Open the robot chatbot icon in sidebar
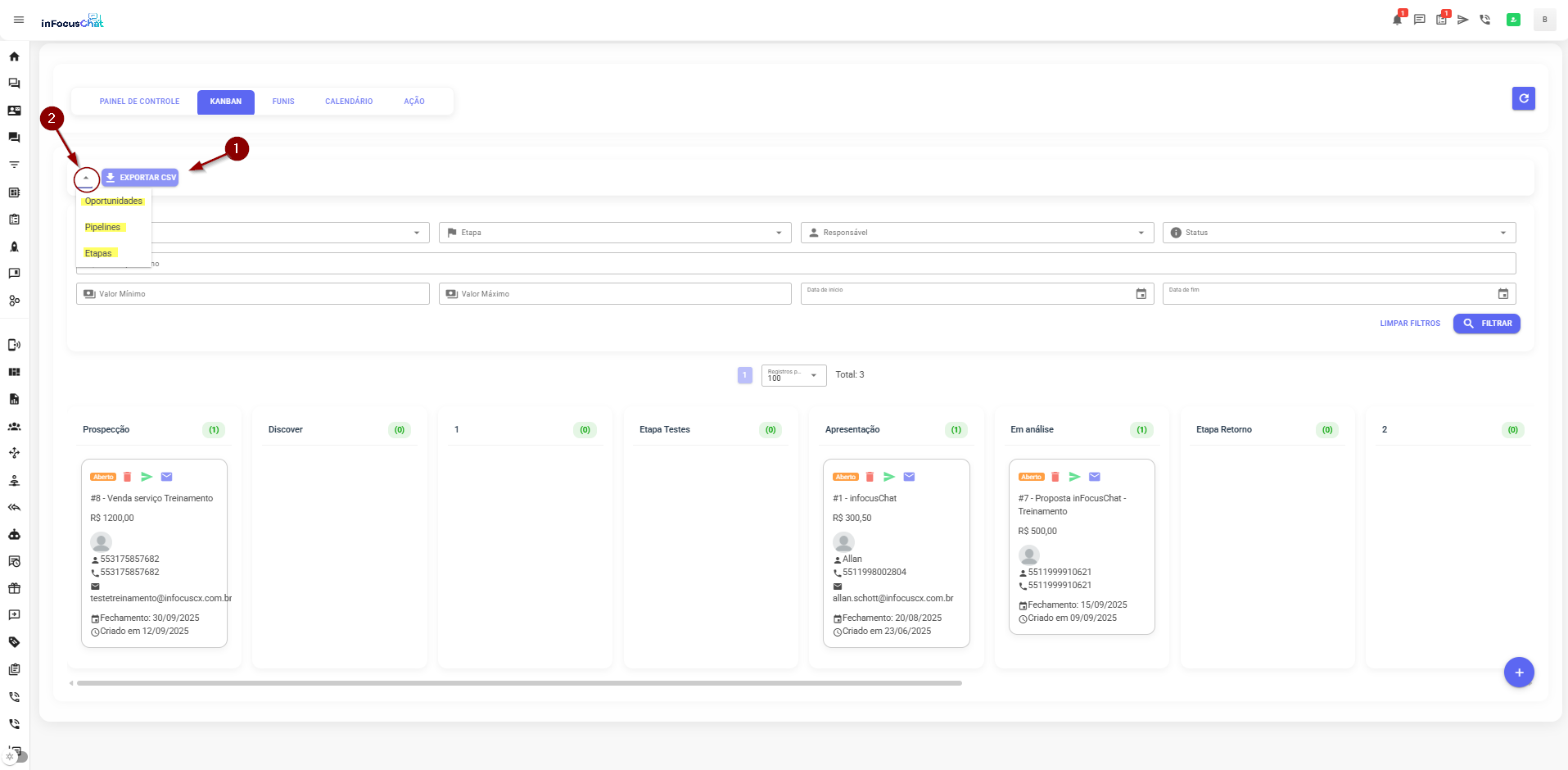This screenshot has height=770, width=1568. pyautogui.click(x=14, y=534)
